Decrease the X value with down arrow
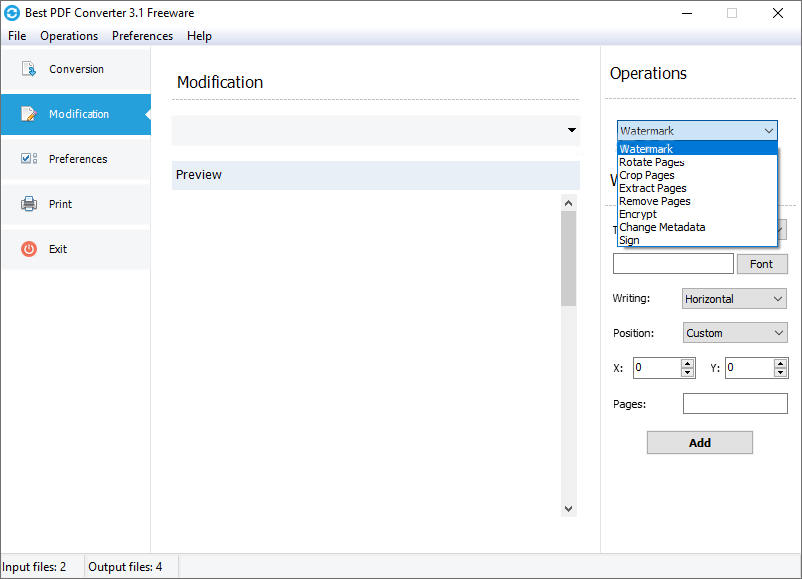The image size is (802, 579). click(x=687, y=372)
